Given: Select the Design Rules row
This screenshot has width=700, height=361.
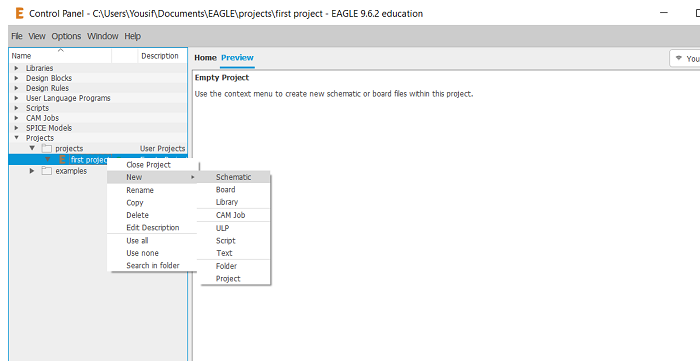Looking at the screenshot, I should 98,88.
